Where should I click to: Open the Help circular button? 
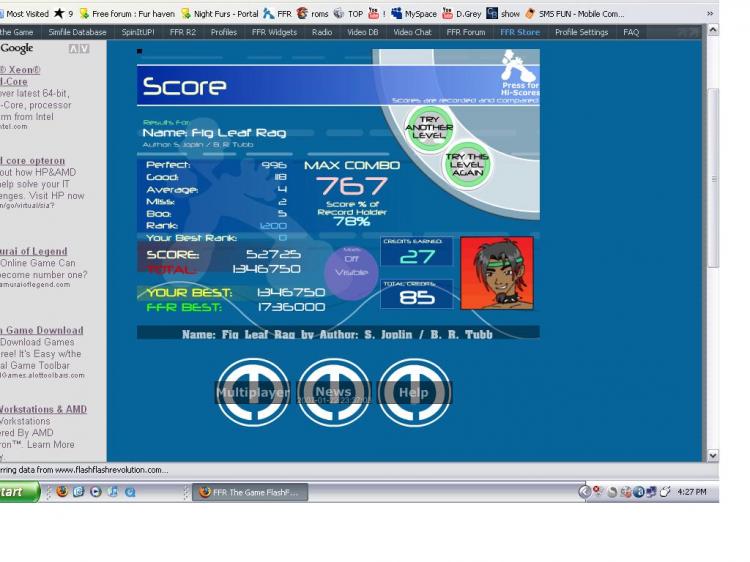click(x=414, y=392)
